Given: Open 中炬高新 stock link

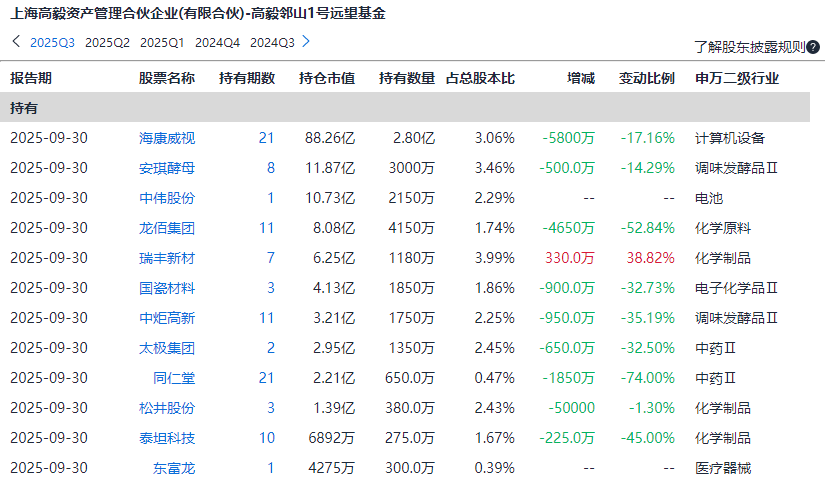Looking at the screenshot, I should tap(167, 318).
